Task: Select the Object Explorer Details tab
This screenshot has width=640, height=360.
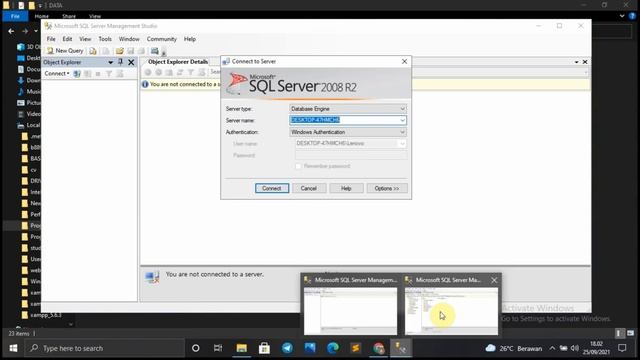Action: pyautogui.click(x=178, y=62)
